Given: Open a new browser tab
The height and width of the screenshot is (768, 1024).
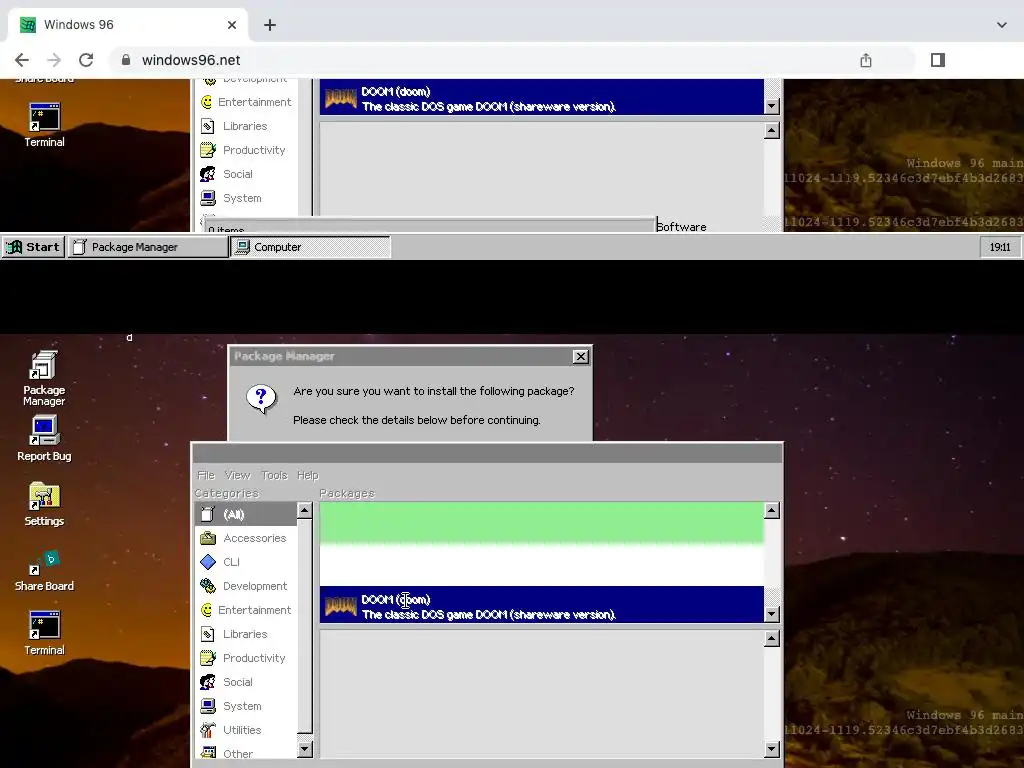Looking at the screenshot, I should point(270,25).
